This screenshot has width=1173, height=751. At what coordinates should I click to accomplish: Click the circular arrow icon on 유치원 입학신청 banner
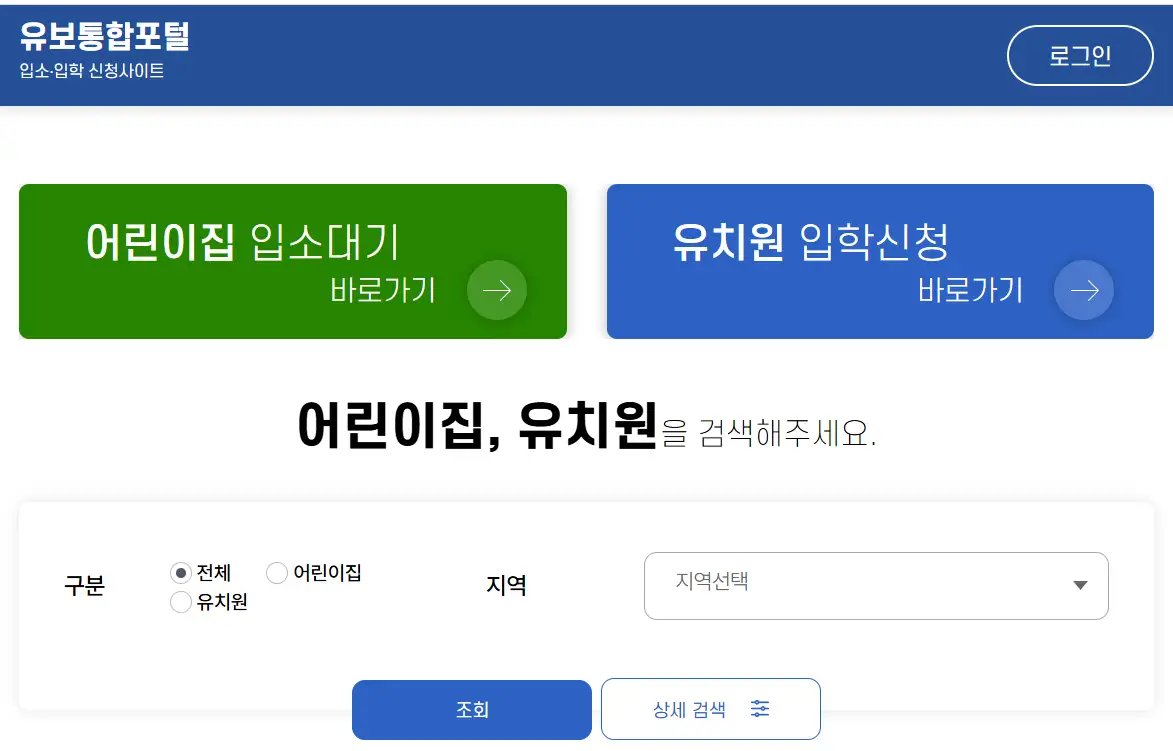coord(1083,290)
